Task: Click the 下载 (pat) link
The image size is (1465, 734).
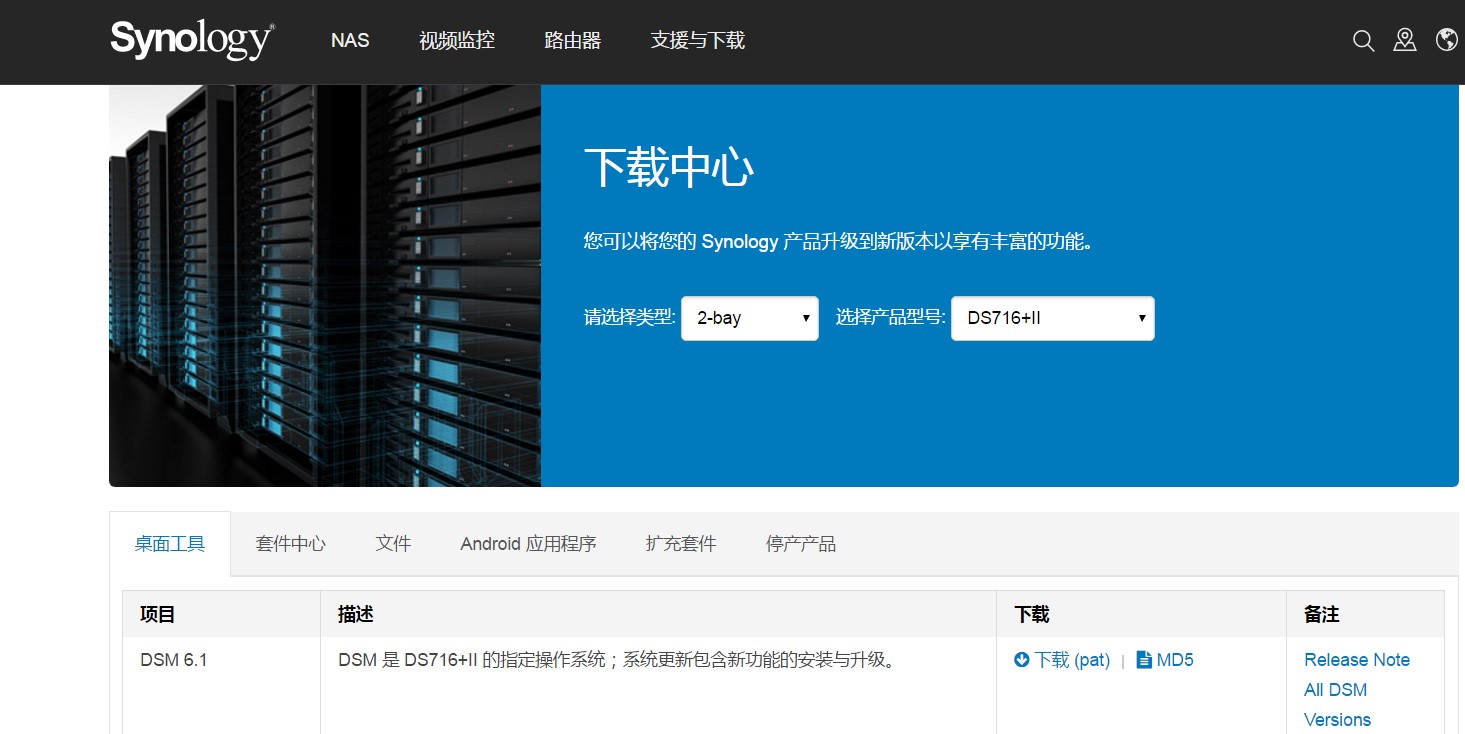Action: (1072, 660)
